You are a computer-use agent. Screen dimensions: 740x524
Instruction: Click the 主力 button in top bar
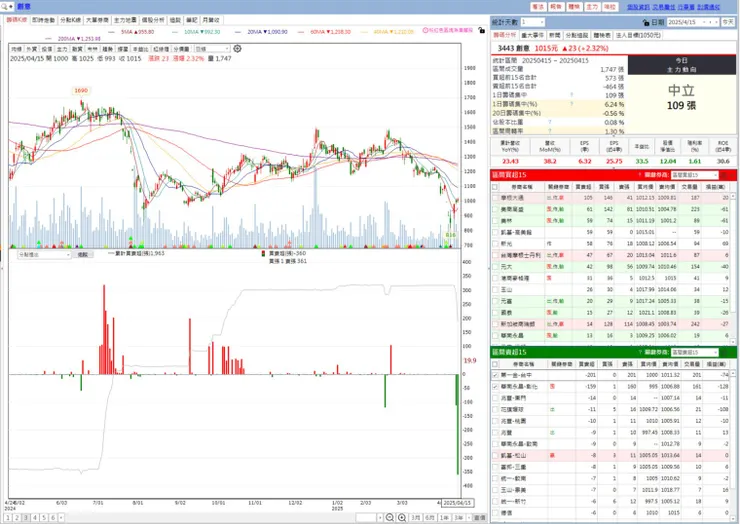[592, 7]
